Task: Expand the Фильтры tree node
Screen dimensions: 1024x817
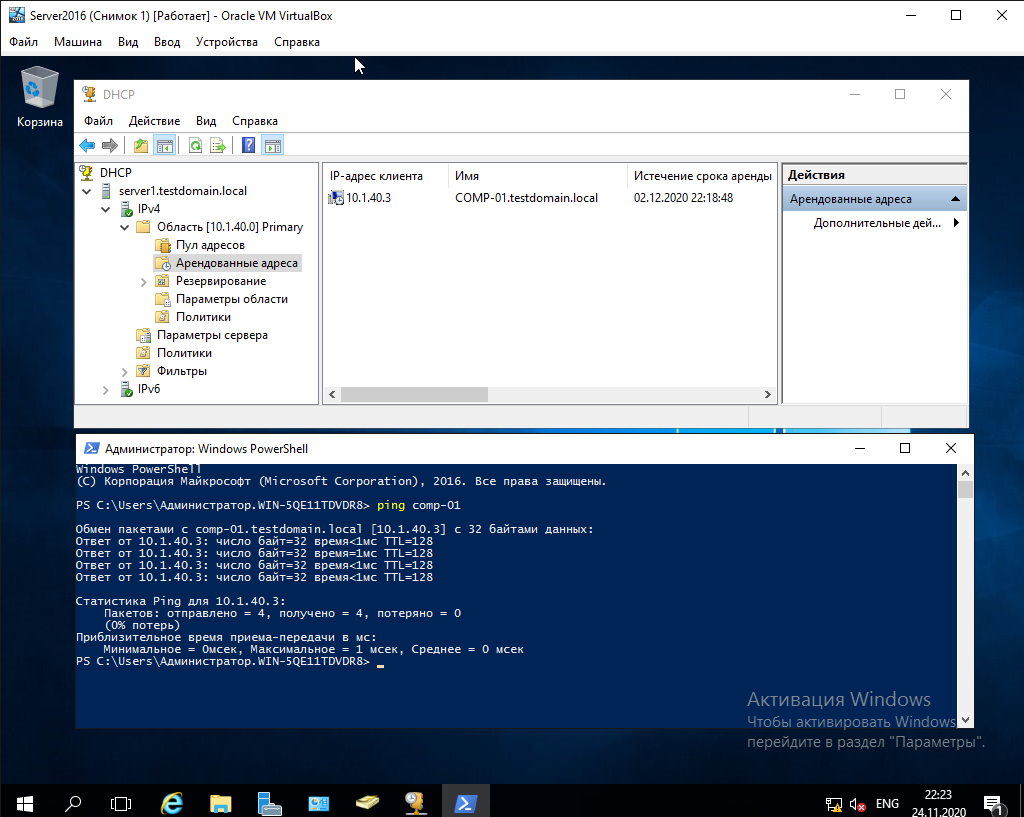Action: point(125,371)
